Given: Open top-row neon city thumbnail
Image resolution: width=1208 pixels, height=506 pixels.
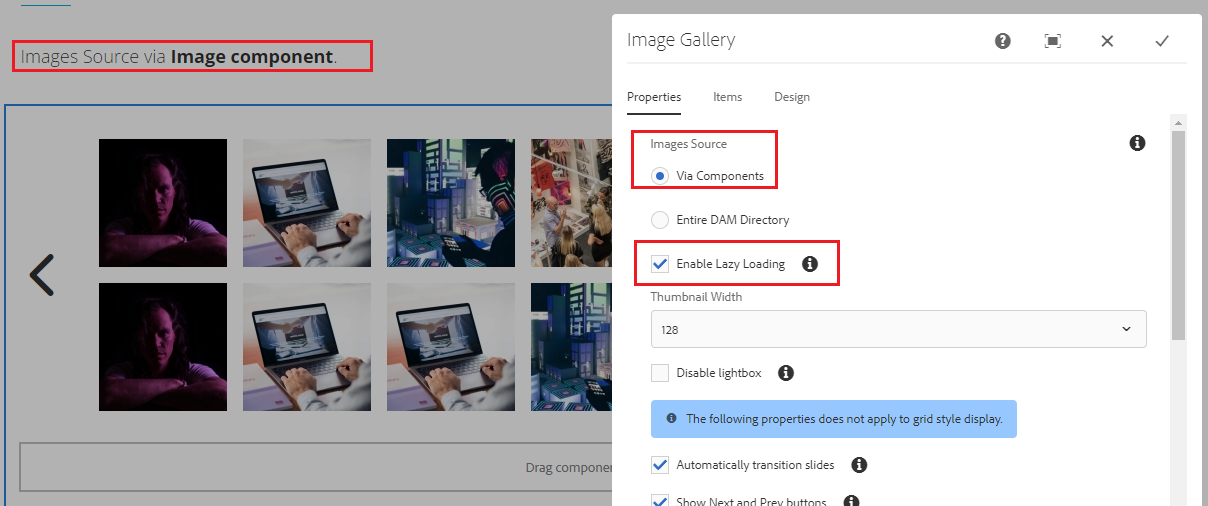Looking at the screenshot, I should [x=451, y=203].
